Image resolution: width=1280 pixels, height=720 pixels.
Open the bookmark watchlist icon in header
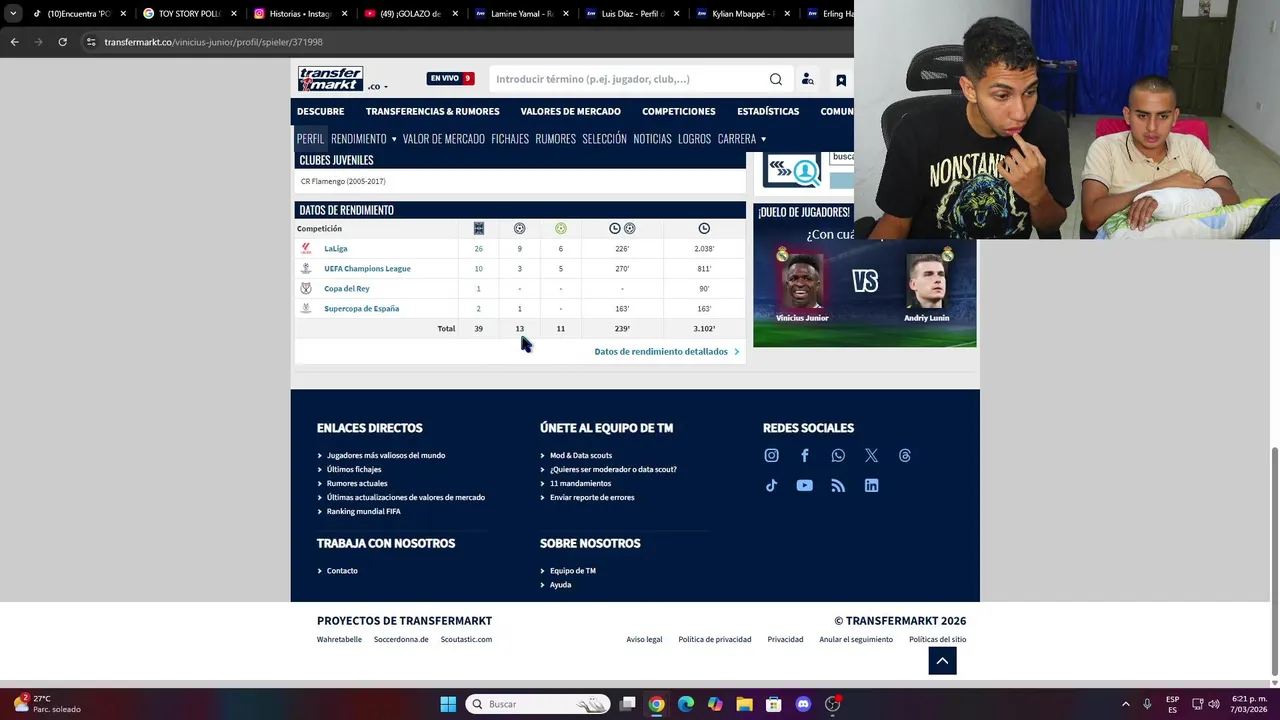coord(841,80)
